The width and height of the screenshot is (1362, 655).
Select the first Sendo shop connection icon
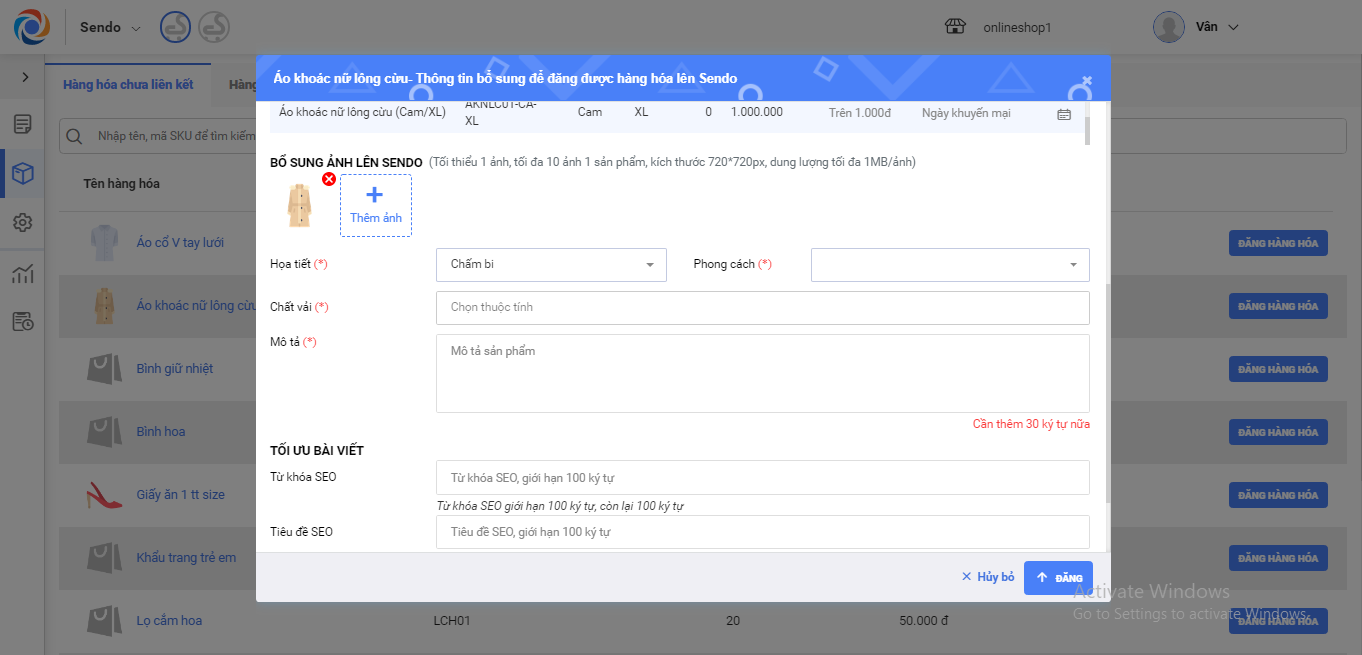pos(175,27)
